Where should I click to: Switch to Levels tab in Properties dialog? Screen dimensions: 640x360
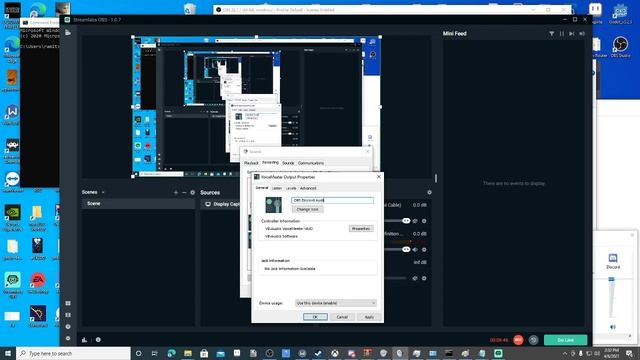(x=291, y=188)
